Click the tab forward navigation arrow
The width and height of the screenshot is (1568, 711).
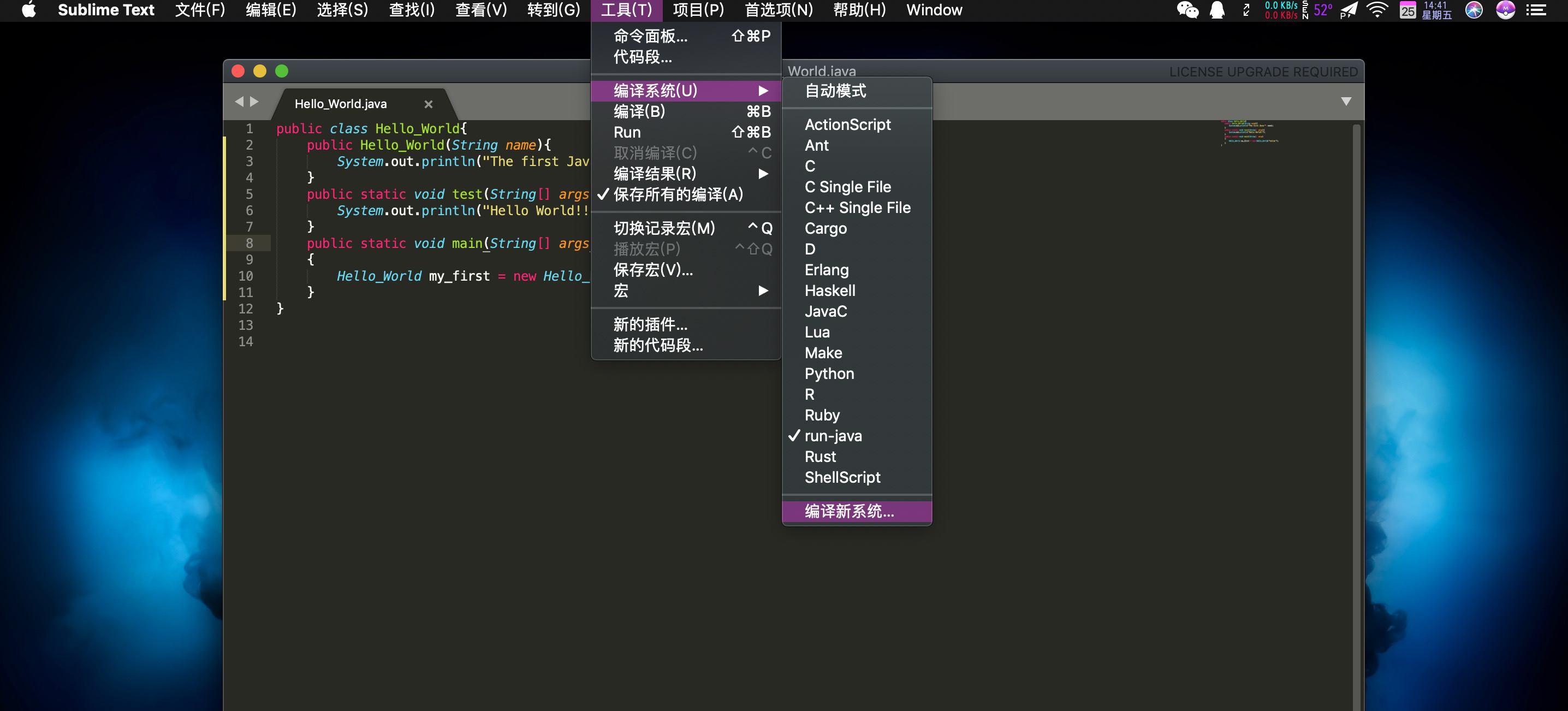pyautogui.click(x=254, y=102)
